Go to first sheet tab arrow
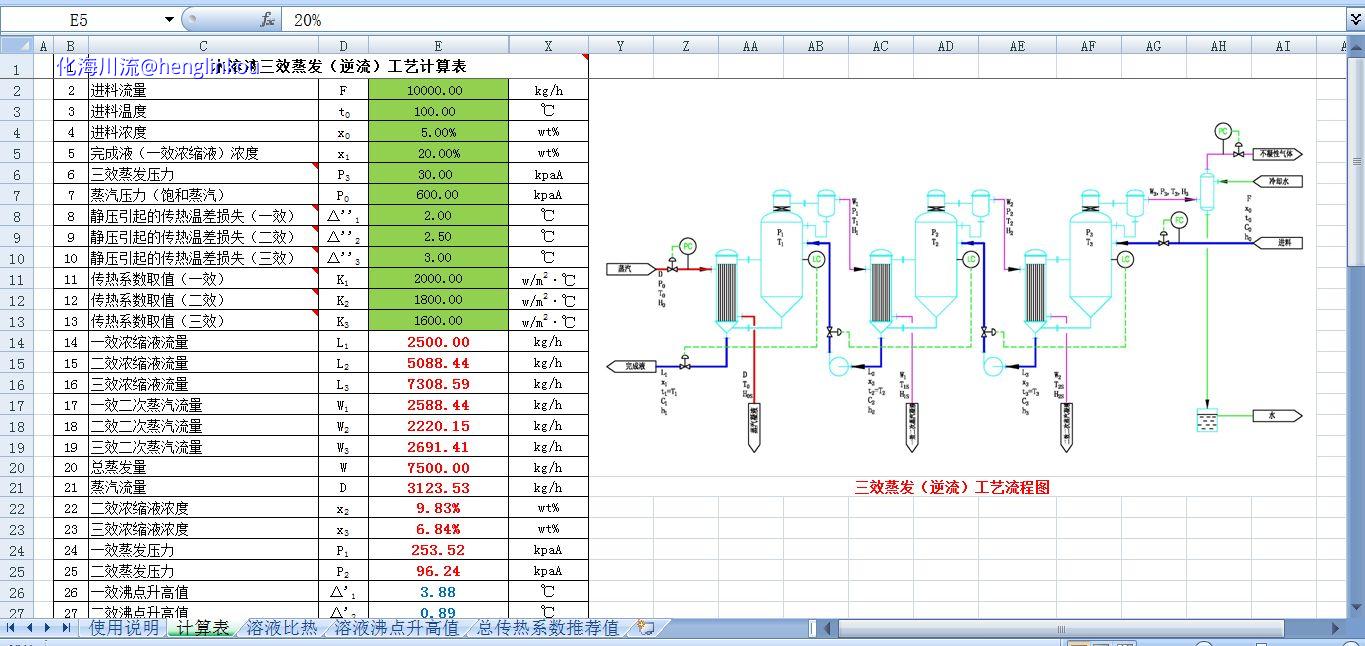The width and height of the screenshot is (1365, 646). pyautogui.click(x=12, y=628)
